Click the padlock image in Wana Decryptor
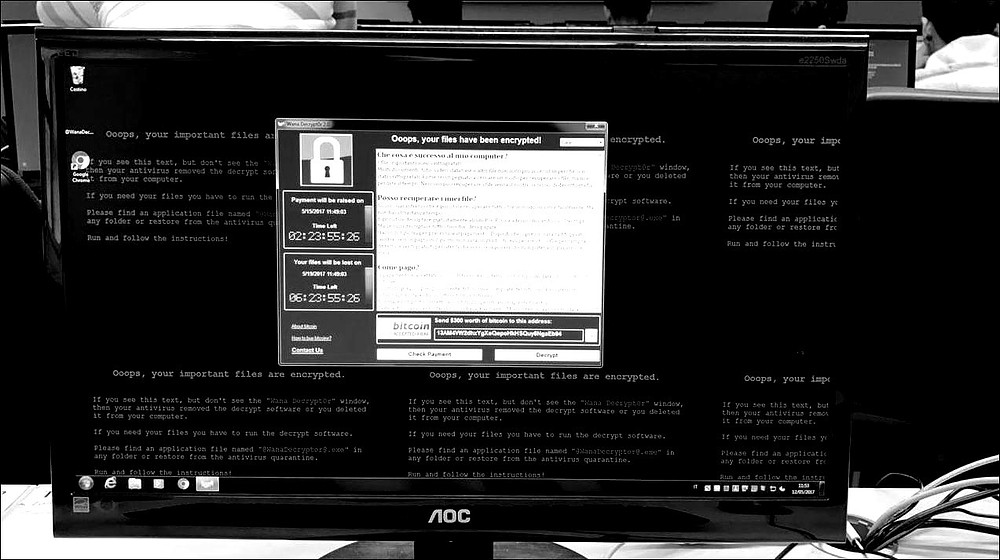This screenshot has height=560, width=1000. [x=326, y=159]
